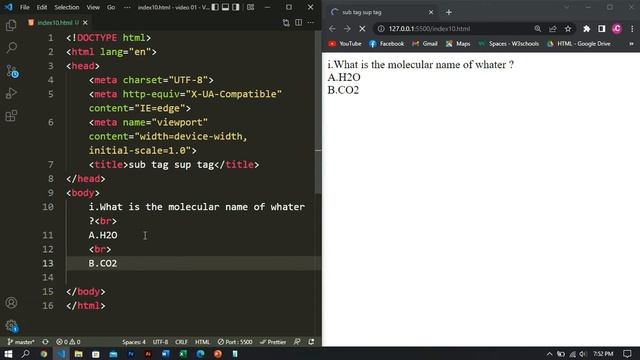Open the errors and warnings count
The height and width of the screenshot is (360, 640).
click(68, 342)
